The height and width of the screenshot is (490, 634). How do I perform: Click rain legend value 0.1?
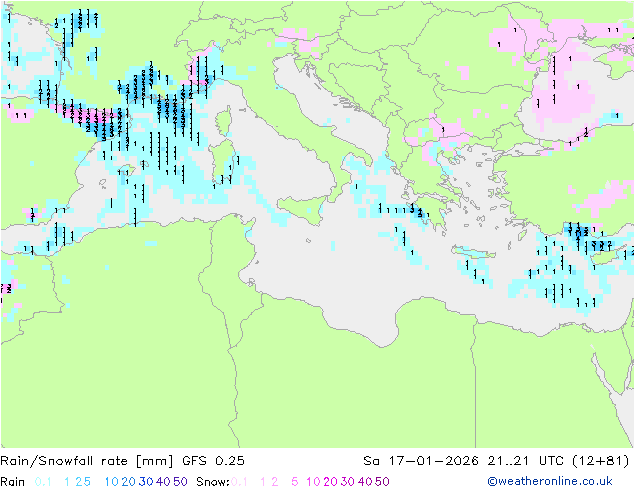(43, 482)
